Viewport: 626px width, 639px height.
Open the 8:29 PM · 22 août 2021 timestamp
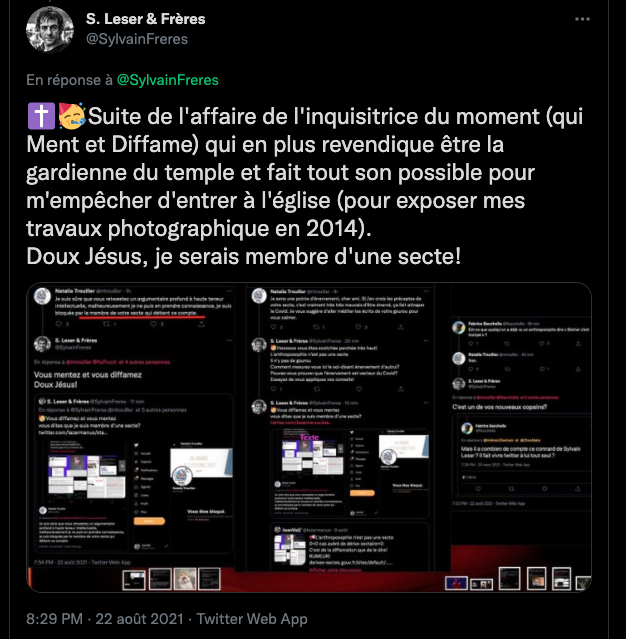pos(105,619)
